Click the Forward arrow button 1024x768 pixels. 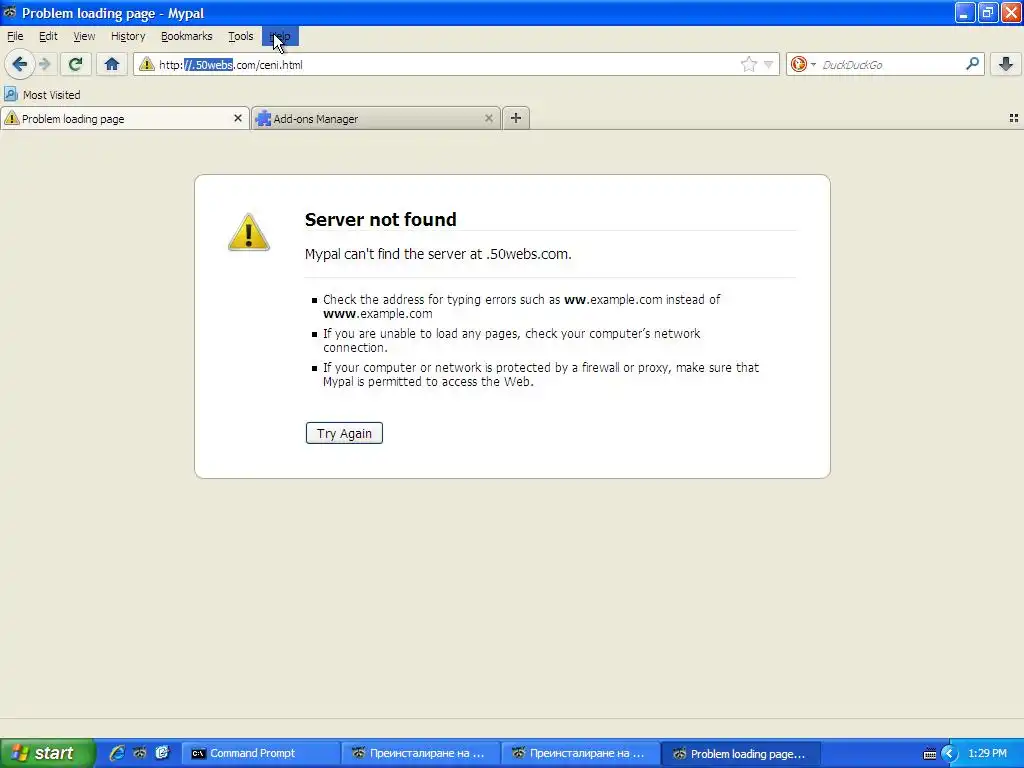[44, 64]
